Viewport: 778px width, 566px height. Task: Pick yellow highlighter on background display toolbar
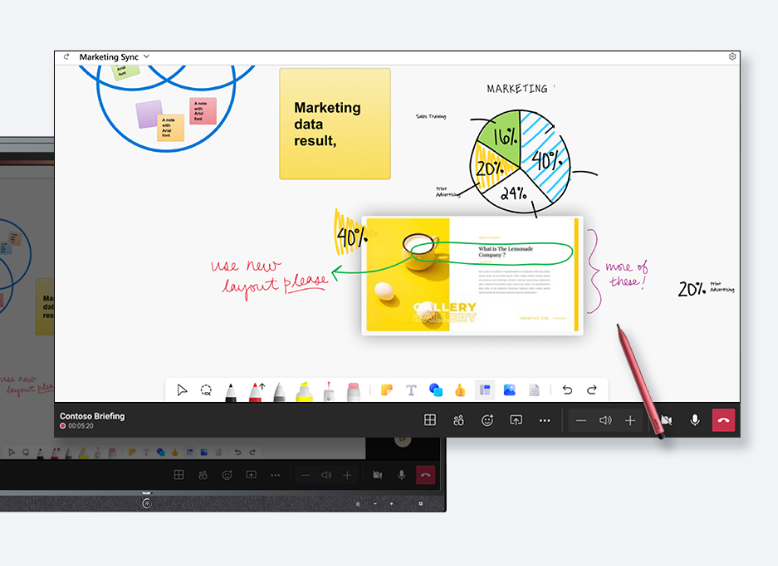point(83,452)
